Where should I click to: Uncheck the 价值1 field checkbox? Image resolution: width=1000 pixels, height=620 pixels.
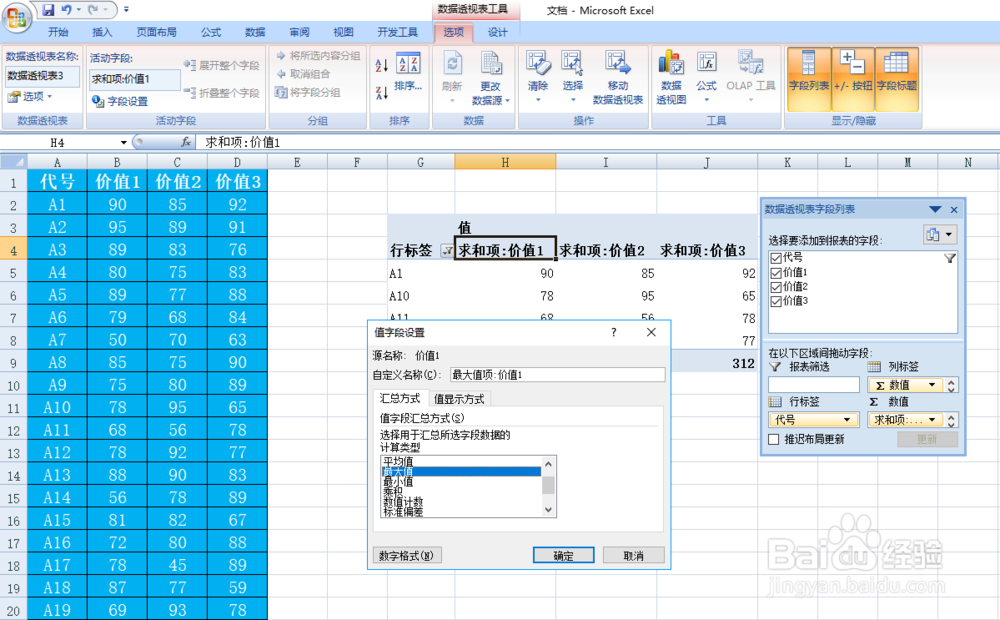(776, 272)
